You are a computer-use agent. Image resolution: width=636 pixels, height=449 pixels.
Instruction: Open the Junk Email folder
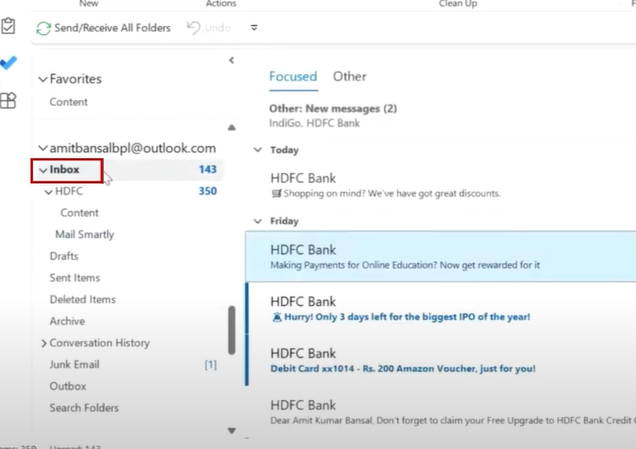pyautogui.click(x=74, y=364)
